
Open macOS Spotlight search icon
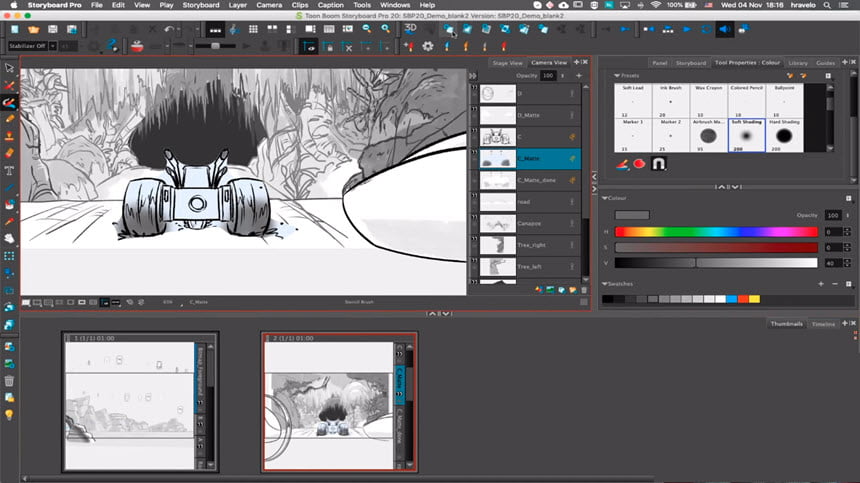click(x=827, y=5)
